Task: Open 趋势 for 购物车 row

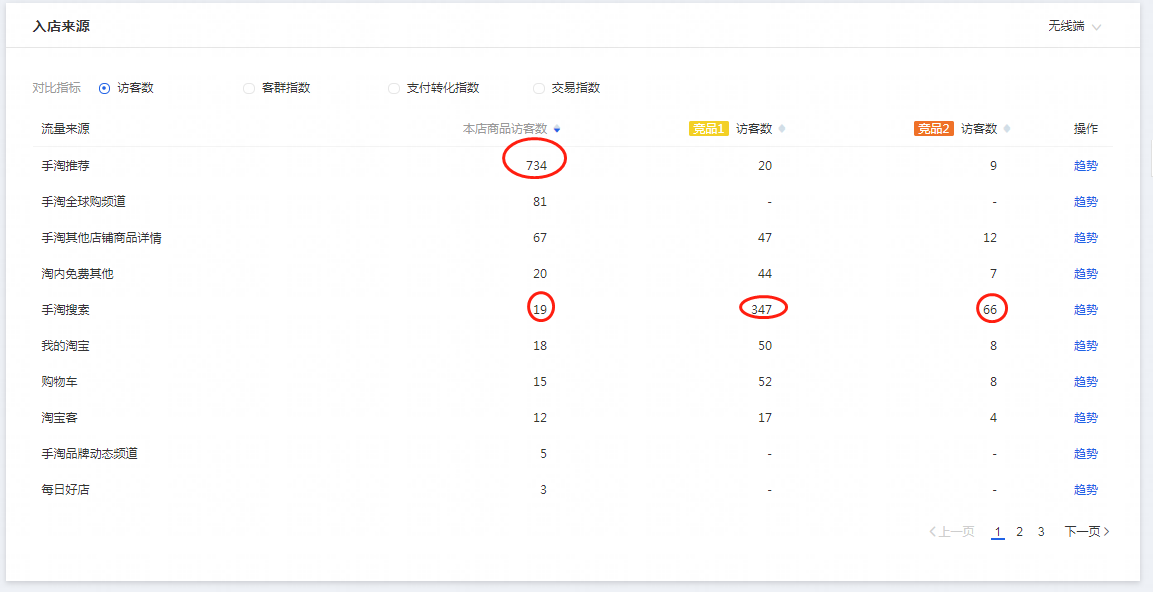Action: tap(1085, 382)
